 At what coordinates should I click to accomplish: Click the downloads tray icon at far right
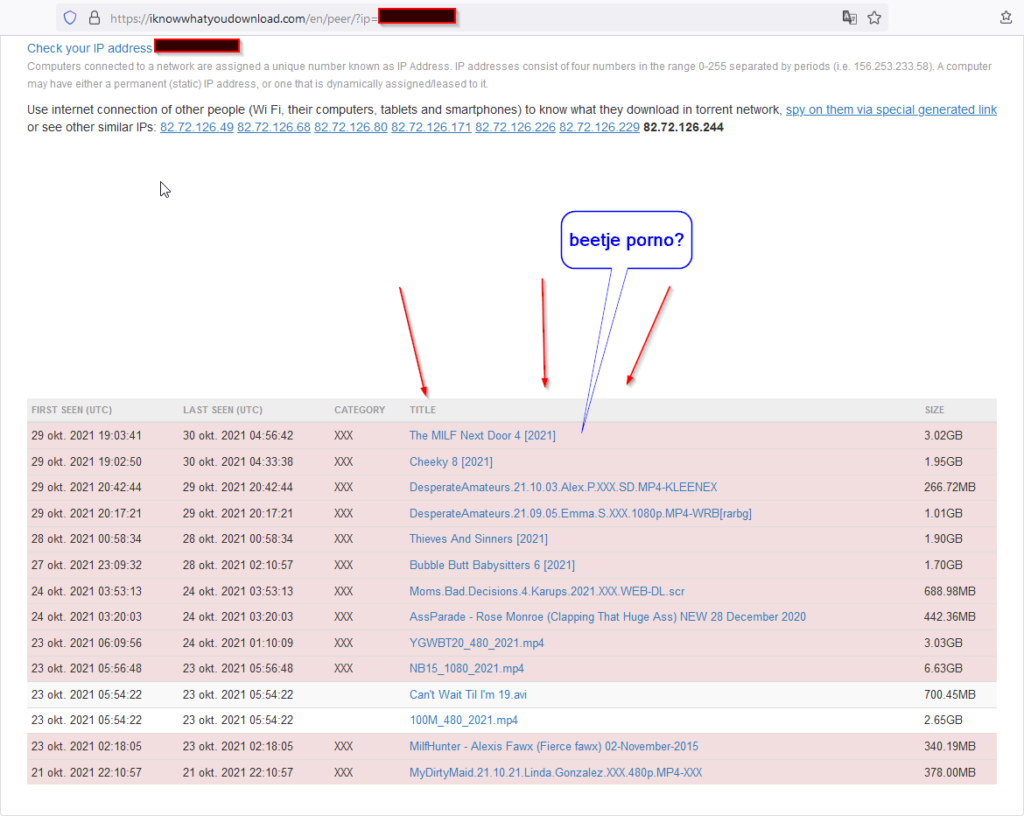[x=1006, y=17]
